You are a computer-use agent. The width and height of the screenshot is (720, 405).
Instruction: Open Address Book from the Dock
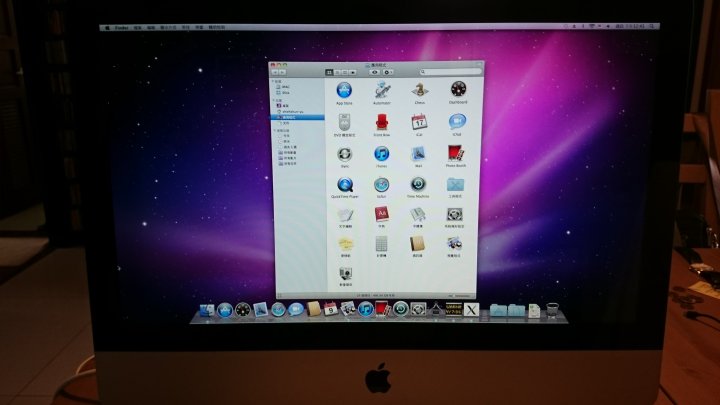click(313, 309)
